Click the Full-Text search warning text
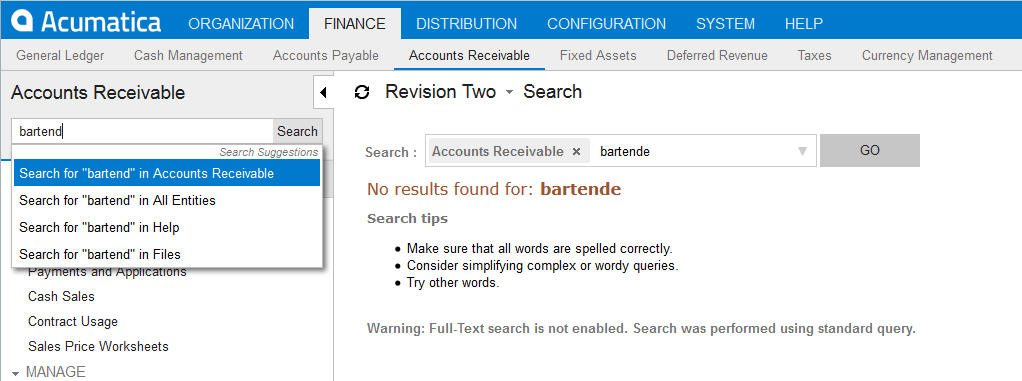The height and width of the screenshot is (381, 1022). [641, 328]
